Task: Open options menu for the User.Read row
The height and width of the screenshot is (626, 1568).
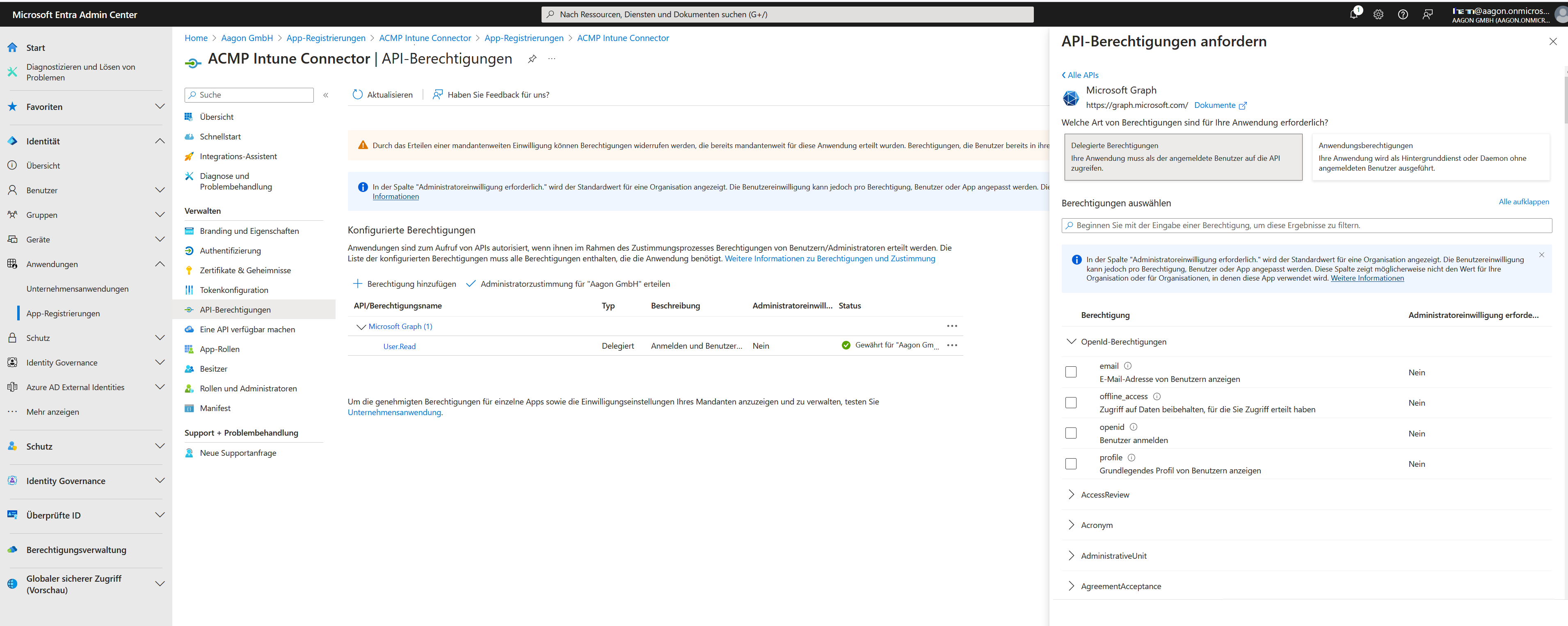Action: 952,345
